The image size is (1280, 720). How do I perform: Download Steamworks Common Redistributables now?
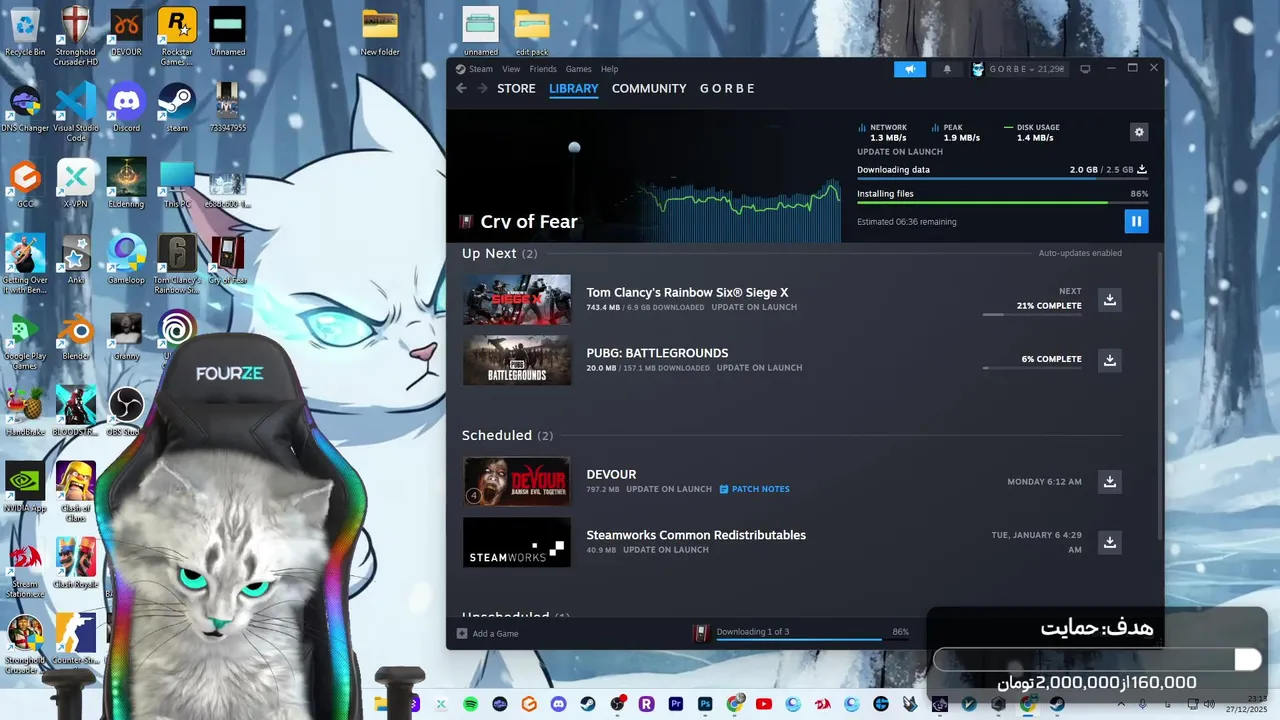coord(1109,543)
